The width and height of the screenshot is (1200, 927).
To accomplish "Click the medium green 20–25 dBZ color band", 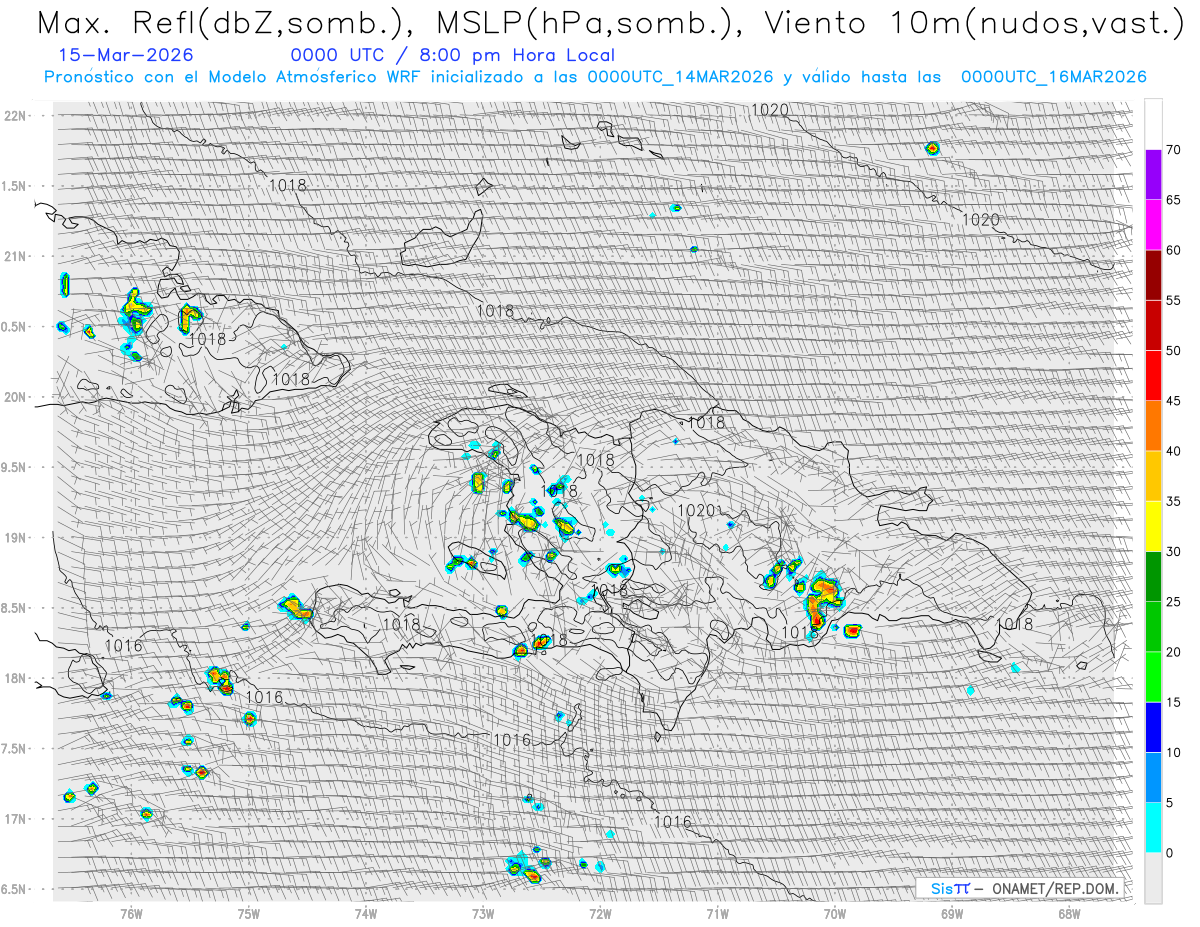I will 1153,627.
